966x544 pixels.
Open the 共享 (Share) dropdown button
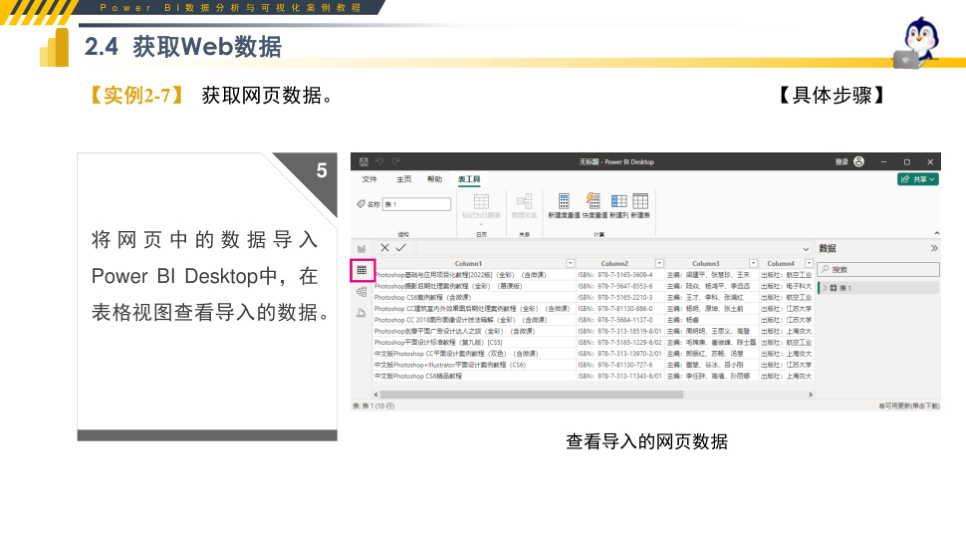[x=918, y=179]
